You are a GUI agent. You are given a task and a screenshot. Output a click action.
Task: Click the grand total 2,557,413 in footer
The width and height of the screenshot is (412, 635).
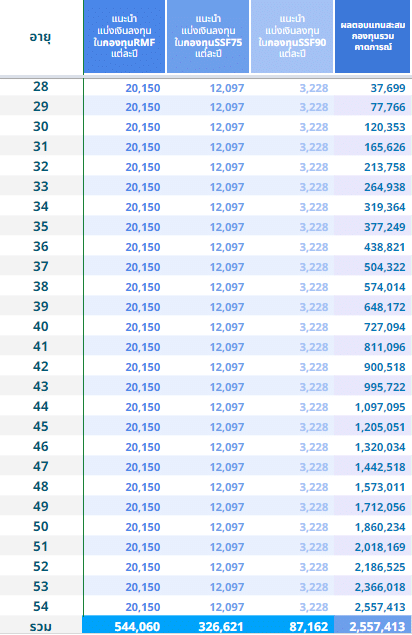377,627
